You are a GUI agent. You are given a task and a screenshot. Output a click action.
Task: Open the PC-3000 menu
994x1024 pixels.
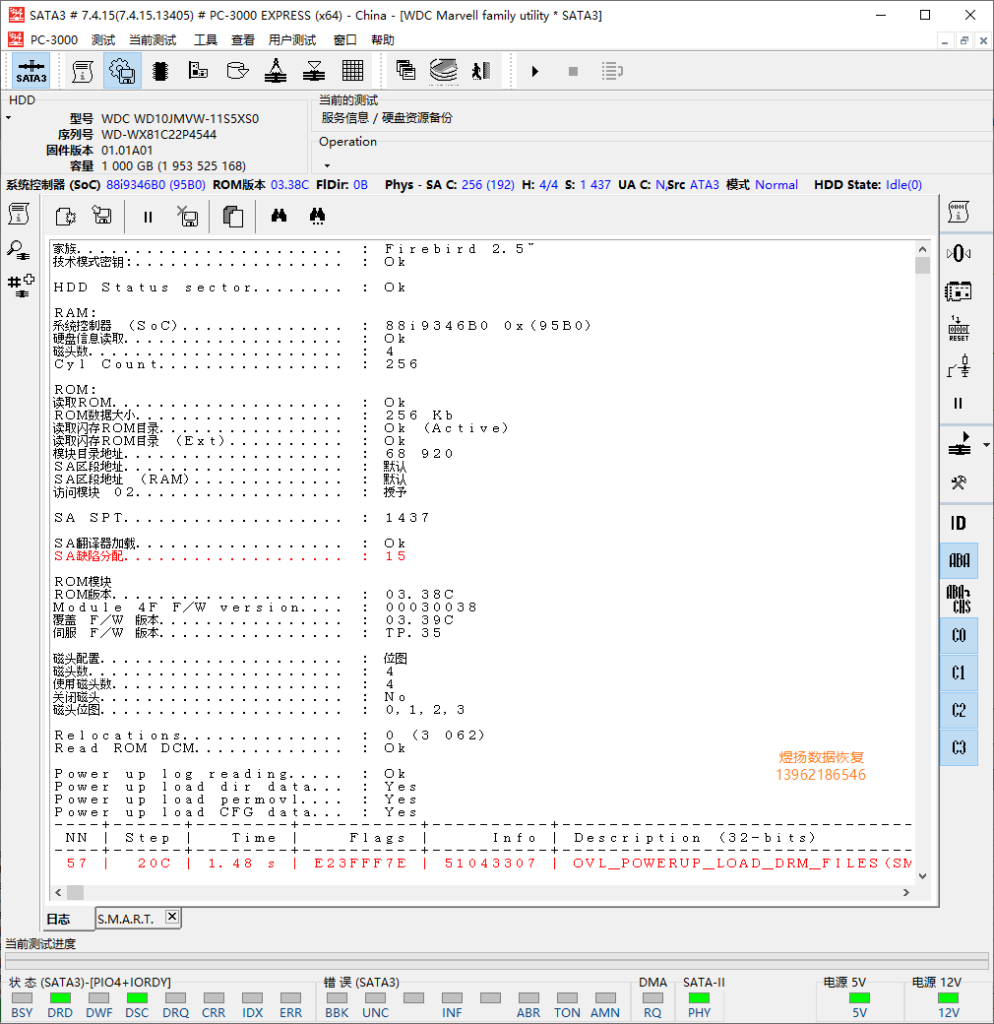point(54,40)
